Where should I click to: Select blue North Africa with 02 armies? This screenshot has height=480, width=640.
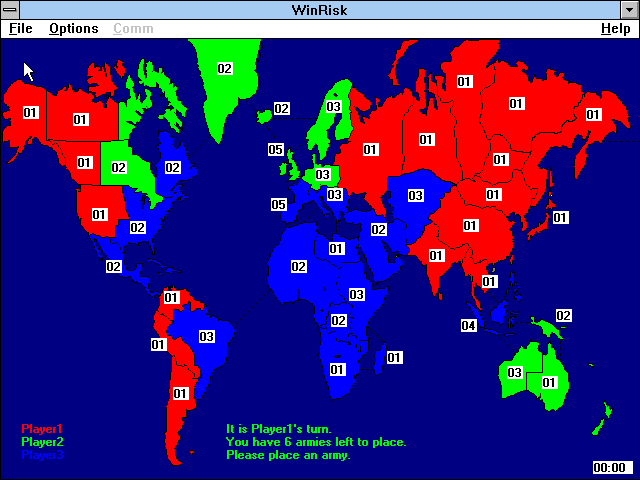click(x=299, y=267)
